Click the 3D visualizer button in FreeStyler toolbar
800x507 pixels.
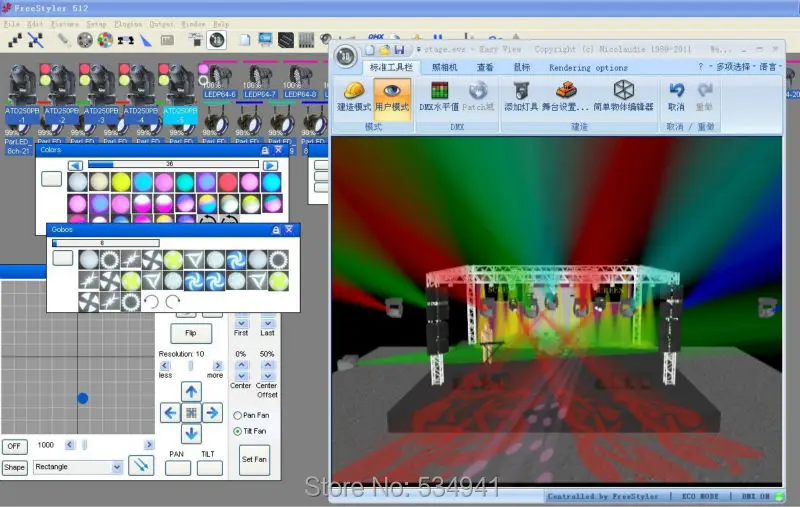pos(216,40)
